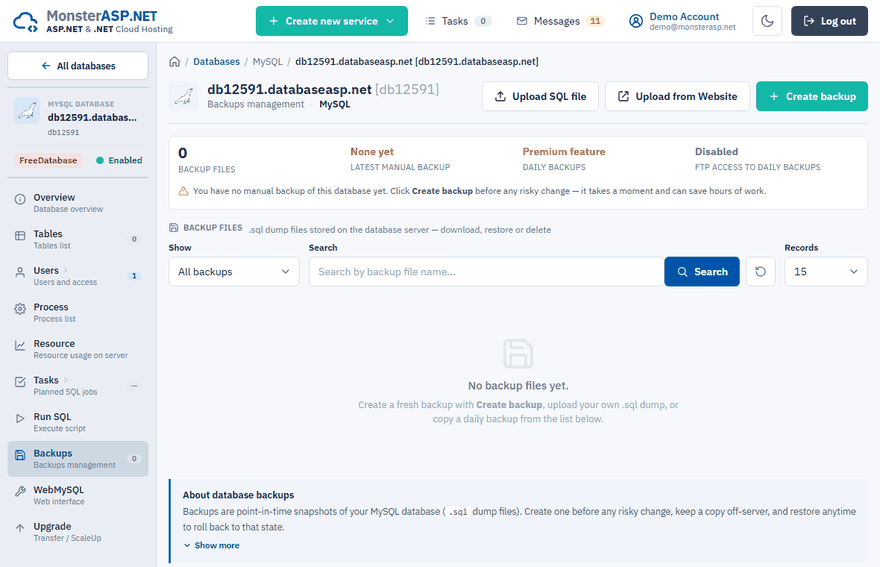
Task: Click the 'Disabled' FTP access text
Action: pyautogui.click(x=716, y=152)
